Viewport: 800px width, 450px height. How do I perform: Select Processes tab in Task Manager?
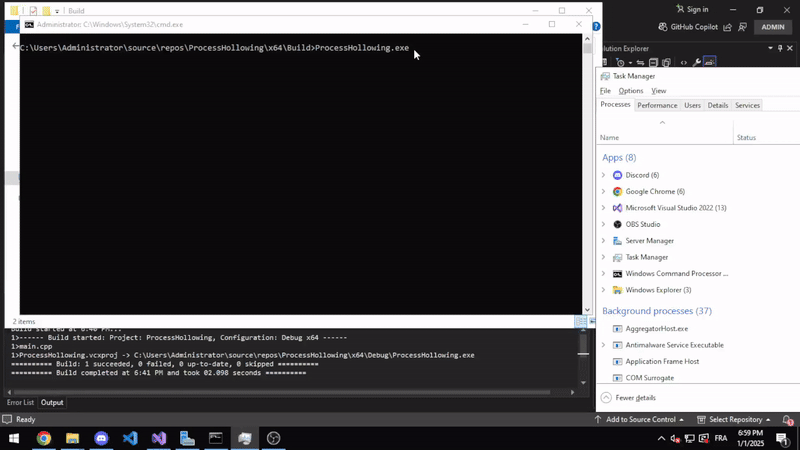click(615, 104)
